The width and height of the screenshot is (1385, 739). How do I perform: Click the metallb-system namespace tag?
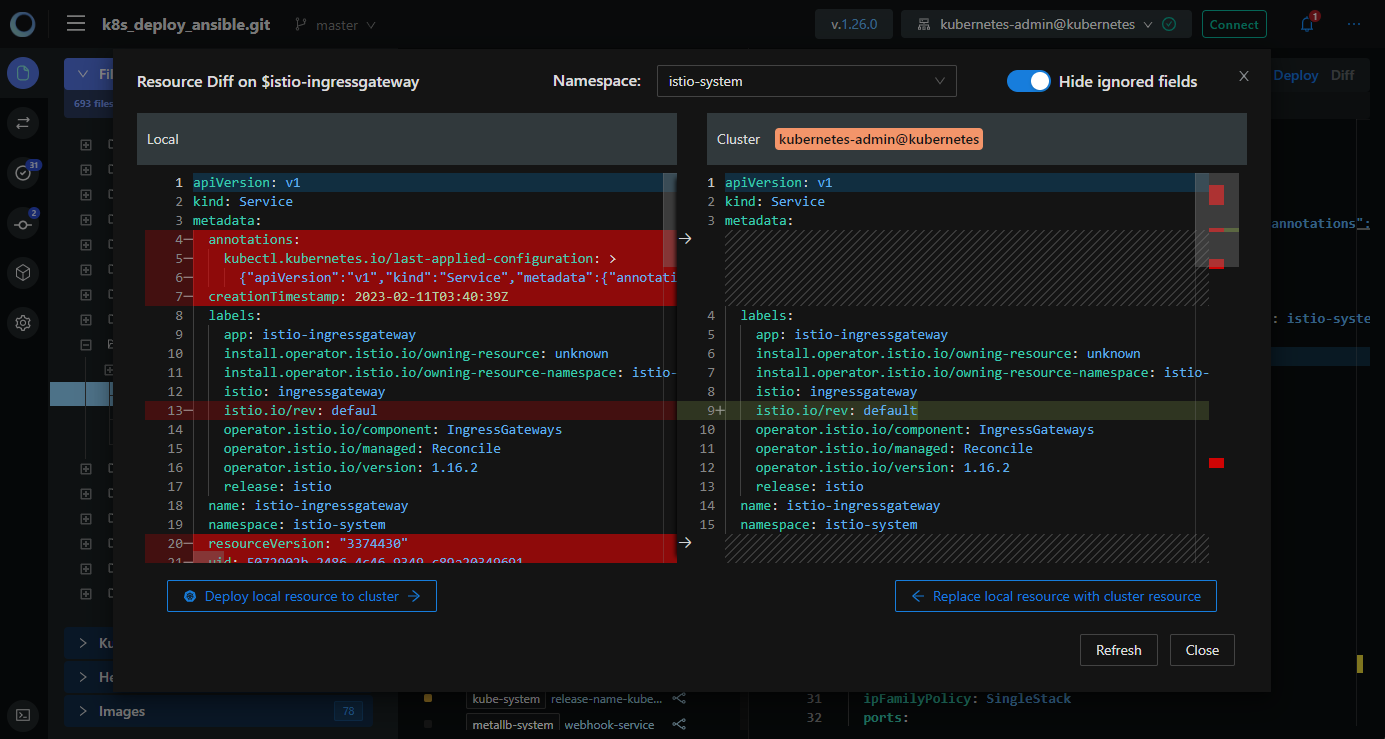click(x=513, y=725)
